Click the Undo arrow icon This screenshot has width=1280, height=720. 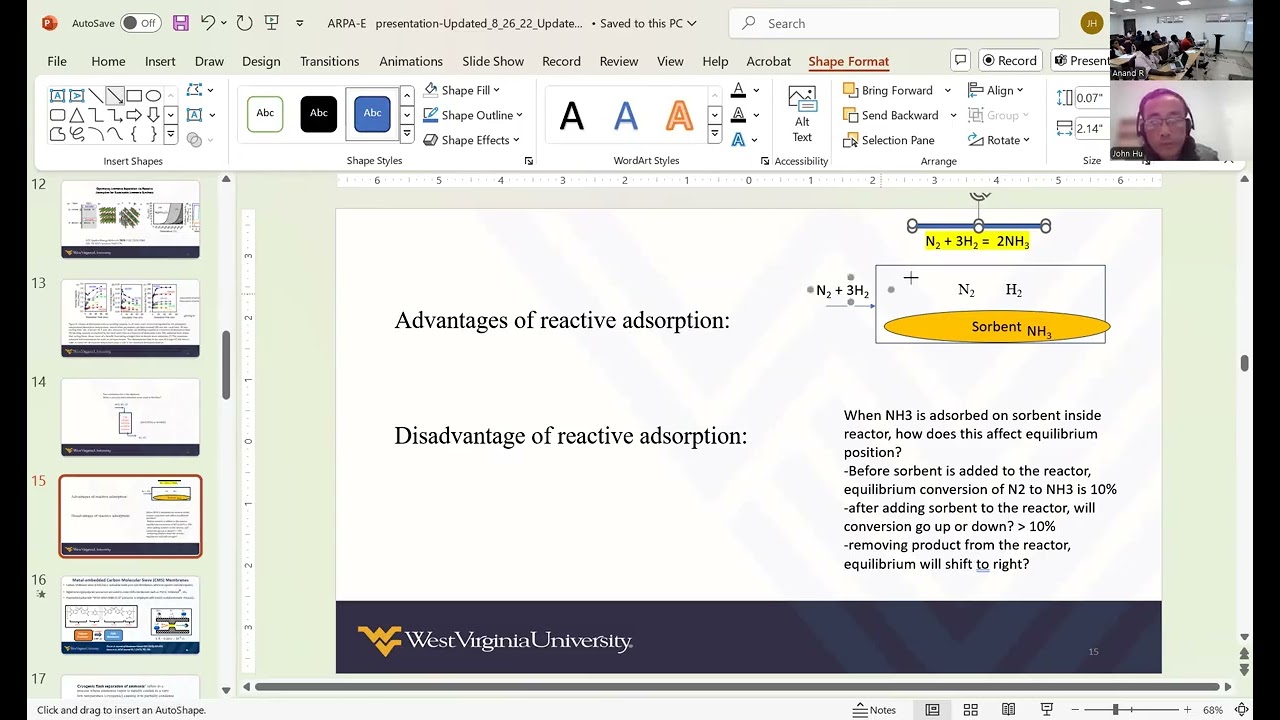click(x=207, y=23)
